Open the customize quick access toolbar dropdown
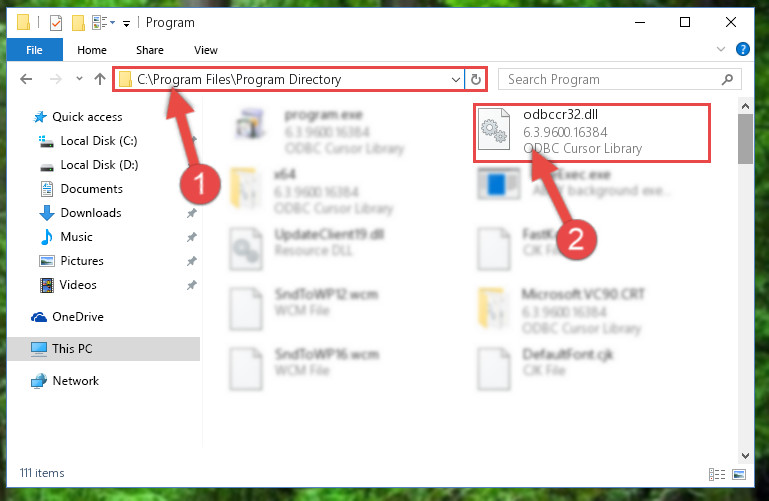The height and width of the screenshot is (501, 769). (x=126, y=24)
